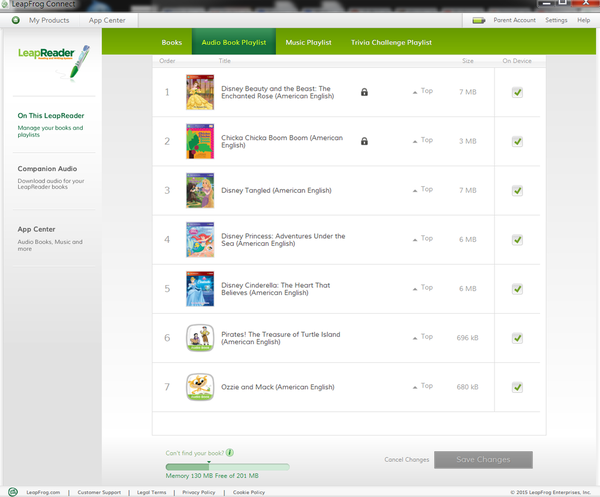The image size is (600, 497).
Task: Click the Disney Tangled (American English) title
Action: click(x=276, y=190)
